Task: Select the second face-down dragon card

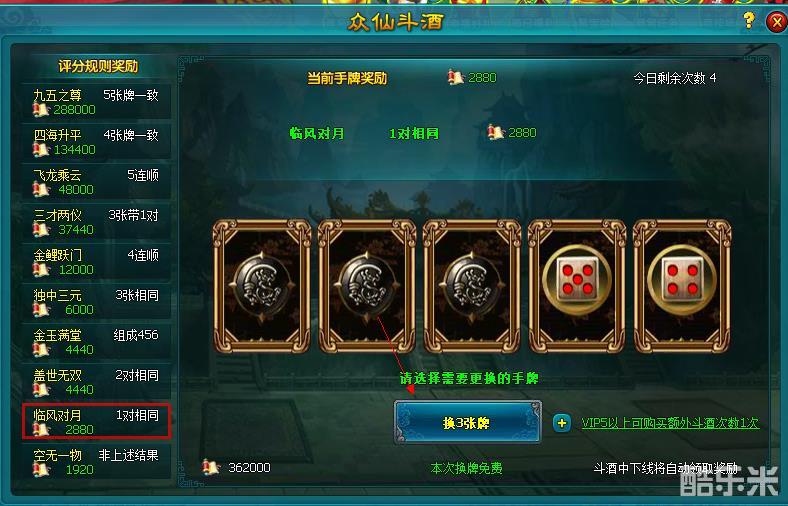Action: (367, 286)
